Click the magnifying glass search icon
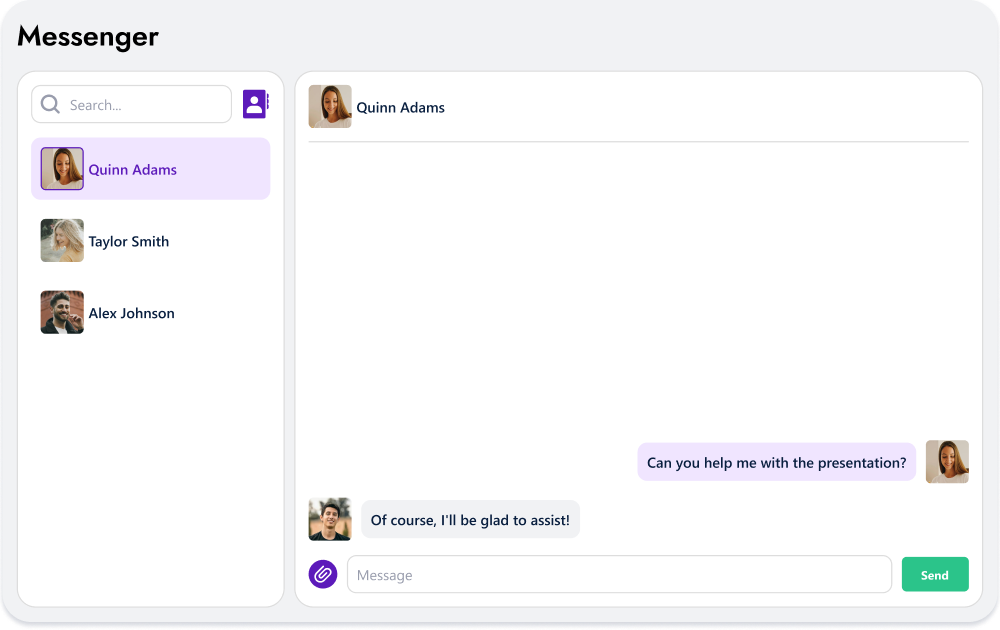 tap(49, 104)
